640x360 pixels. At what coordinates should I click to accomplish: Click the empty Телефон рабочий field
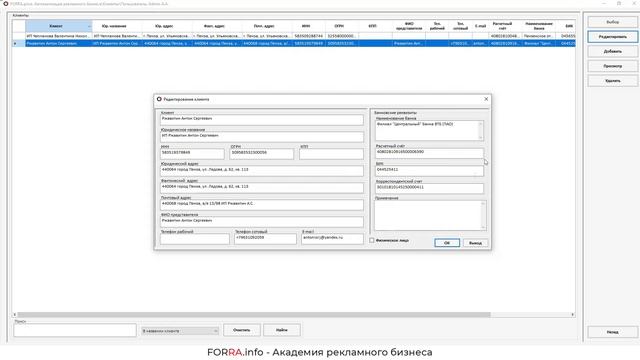(x=195, y=239)
